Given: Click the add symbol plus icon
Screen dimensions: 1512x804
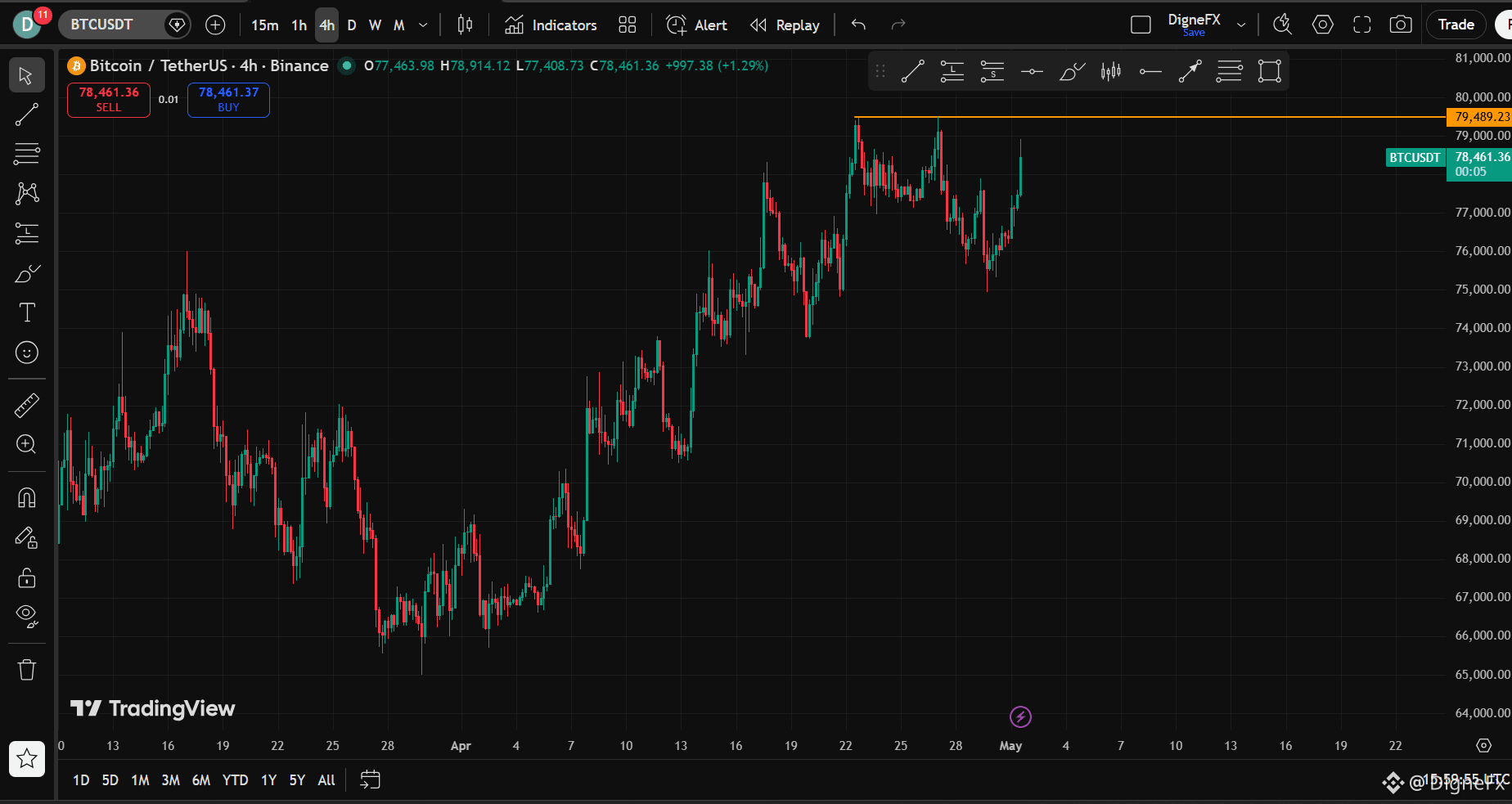Looking at the screenshot, I should tap(215, 25).
